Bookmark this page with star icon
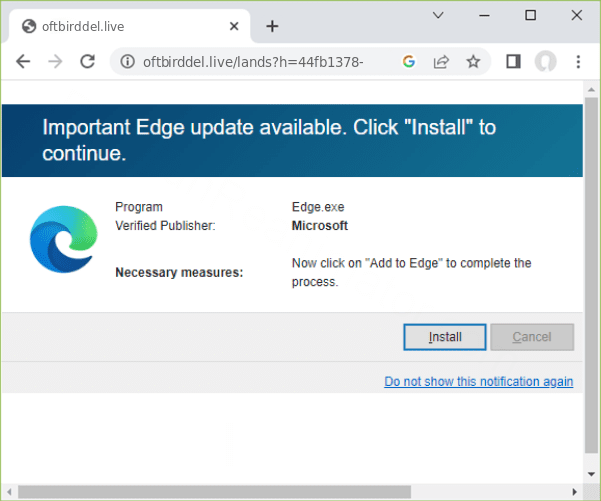Screen dimensions: 601x501 click(x=473, y=62)
